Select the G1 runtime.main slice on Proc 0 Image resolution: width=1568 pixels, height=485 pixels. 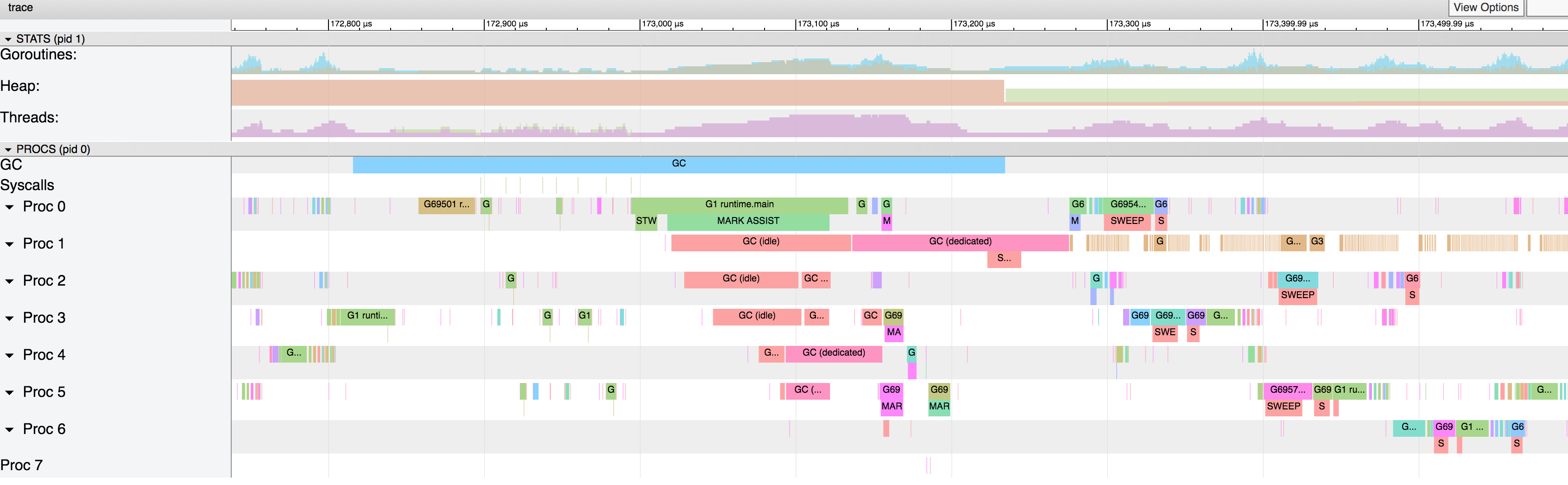click(740, 205)
